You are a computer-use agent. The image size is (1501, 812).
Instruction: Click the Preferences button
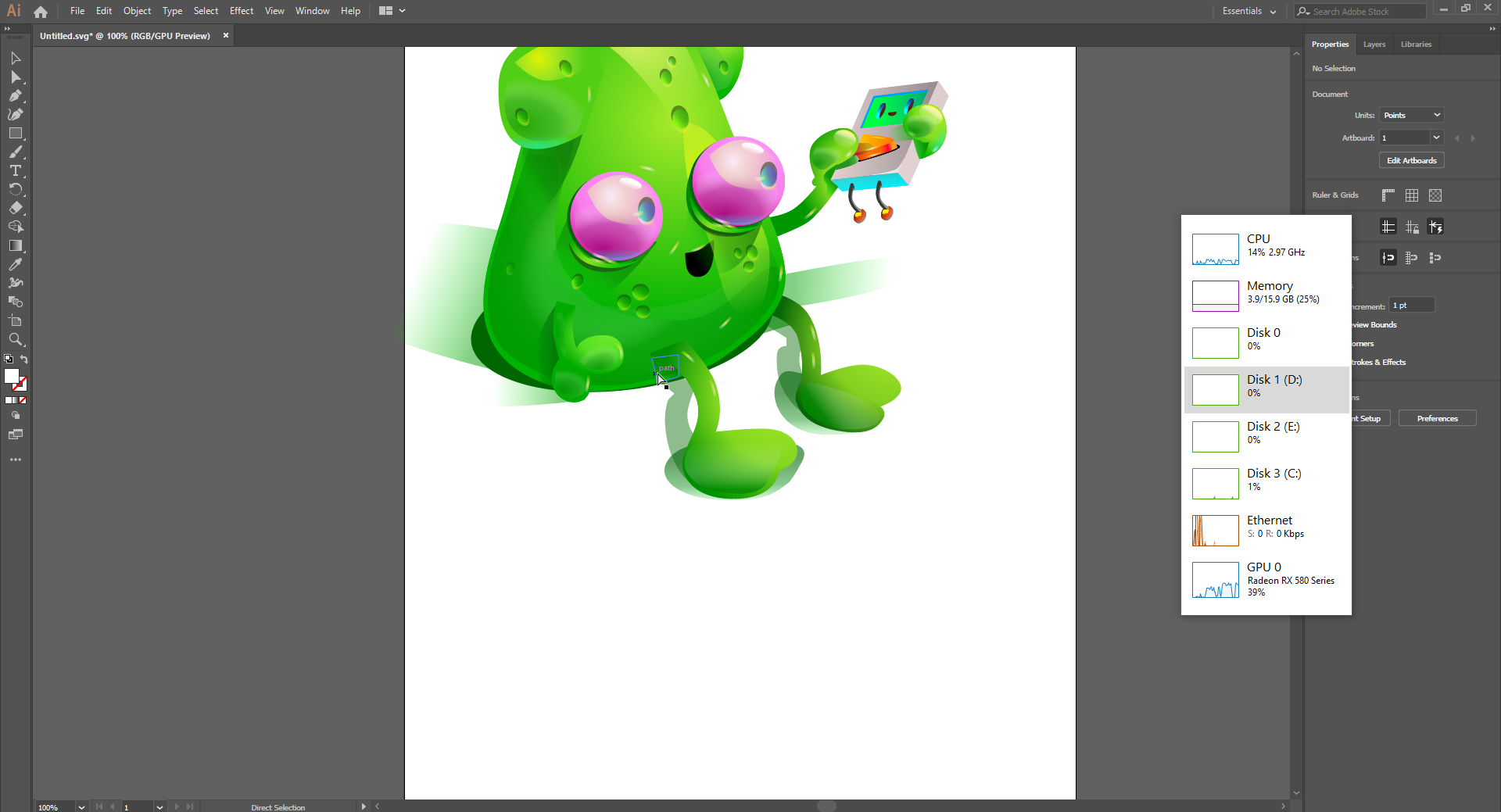click(x=1437, y=419)
